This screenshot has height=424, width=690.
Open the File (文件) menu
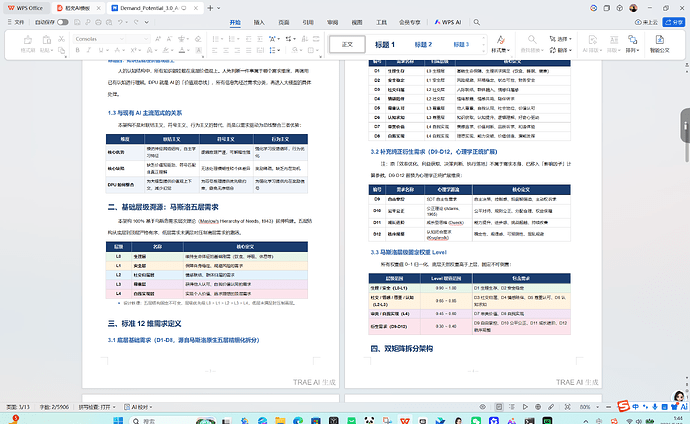(x=15, y=22)
